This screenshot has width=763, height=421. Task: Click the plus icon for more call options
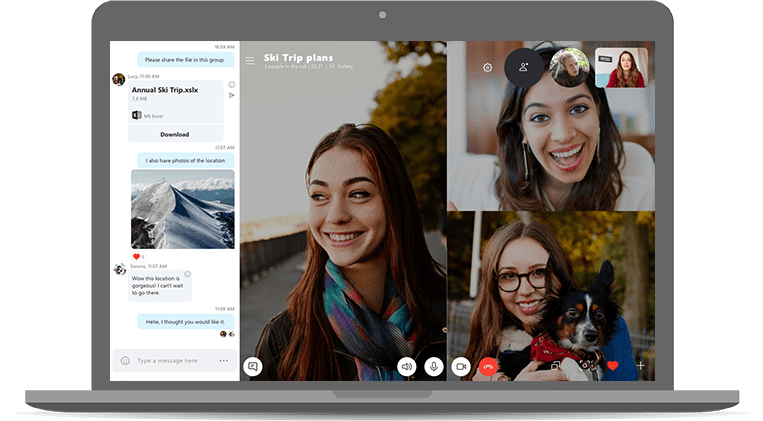(x=640, y=366)
